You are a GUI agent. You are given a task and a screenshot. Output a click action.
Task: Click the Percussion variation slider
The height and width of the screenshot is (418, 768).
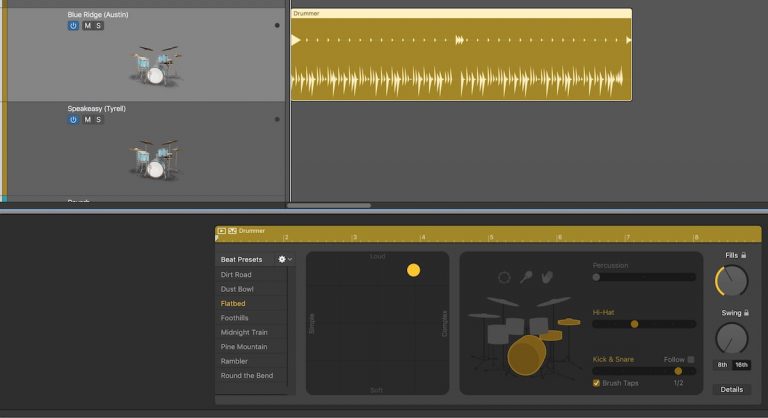(x=644, y=277)
